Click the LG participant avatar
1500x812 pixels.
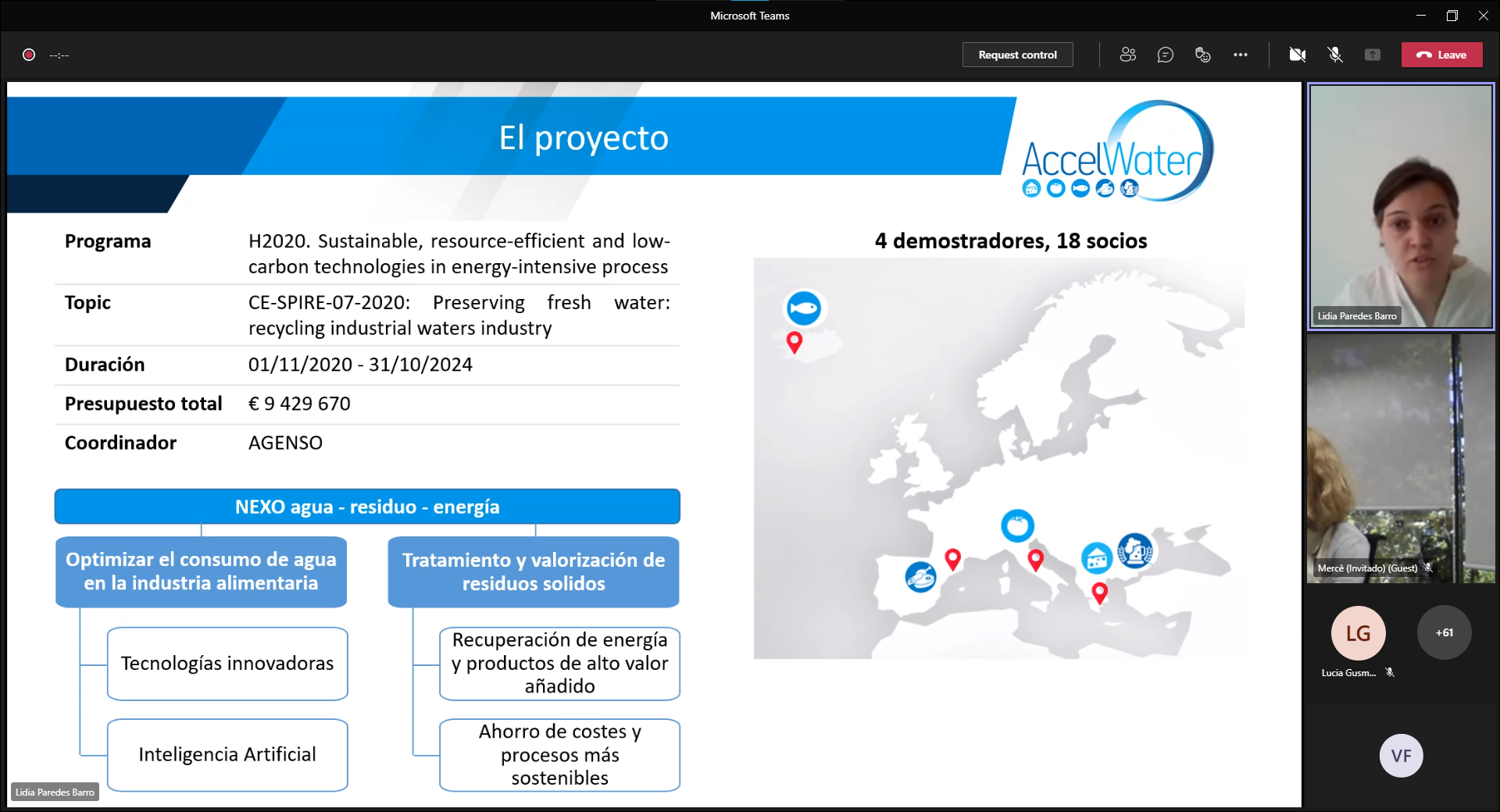(x=1358, y=633)
